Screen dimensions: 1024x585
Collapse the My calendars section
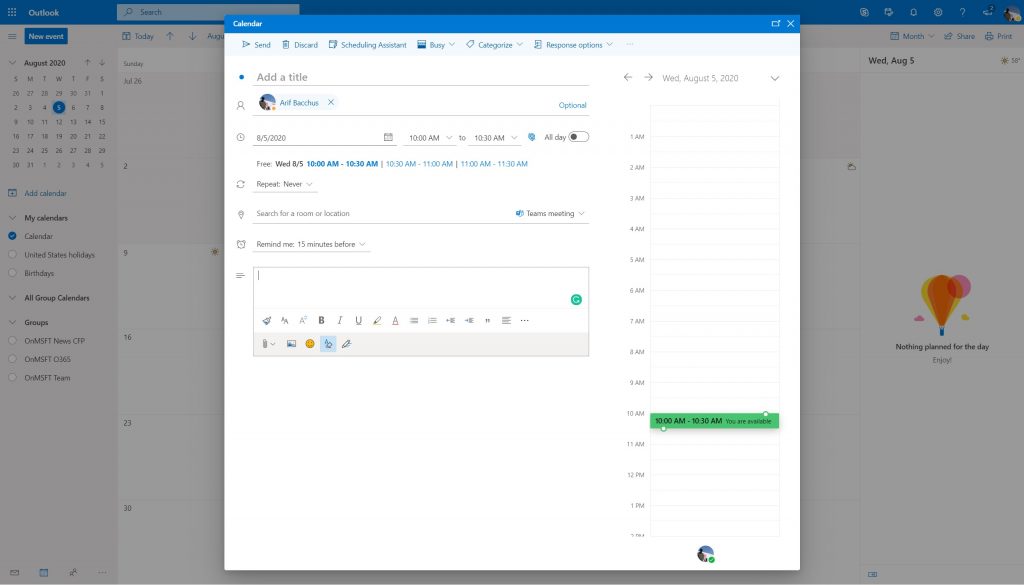12,218
